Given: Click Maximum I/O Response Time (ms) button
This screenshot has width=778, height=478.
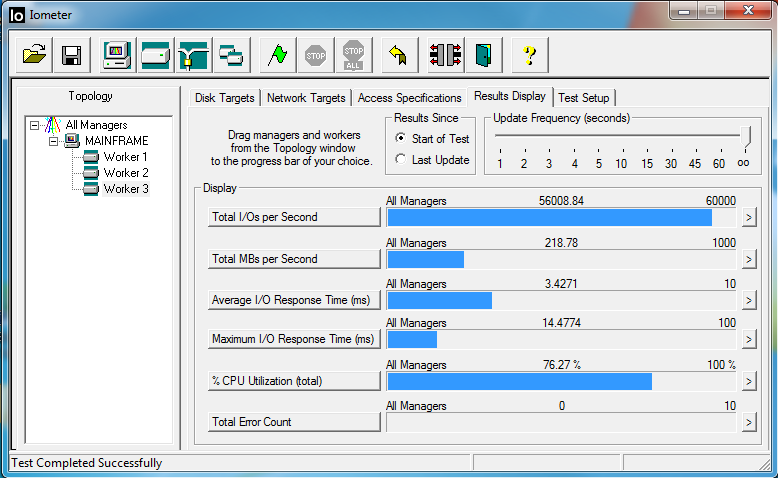Looking at the screenshot, I should pyautogui.click(x=294, y=339).
